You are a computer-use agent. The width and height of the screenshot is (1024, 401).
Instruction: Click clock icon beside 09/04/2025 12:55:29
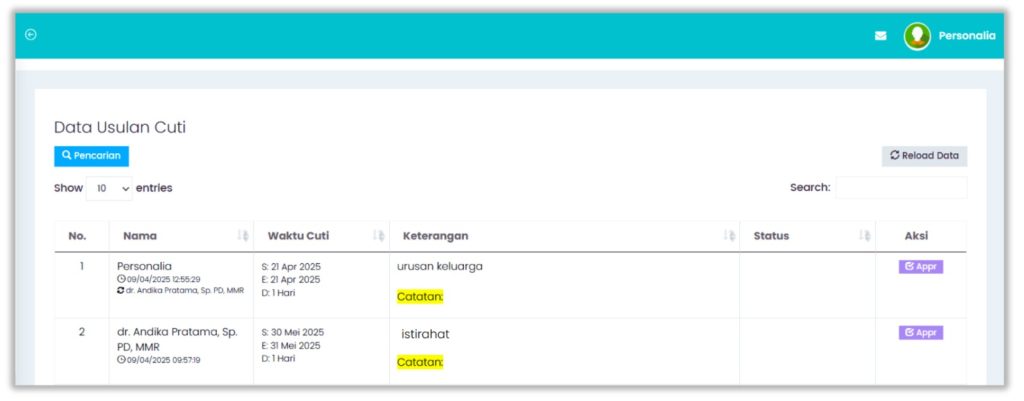coord(121,279)
